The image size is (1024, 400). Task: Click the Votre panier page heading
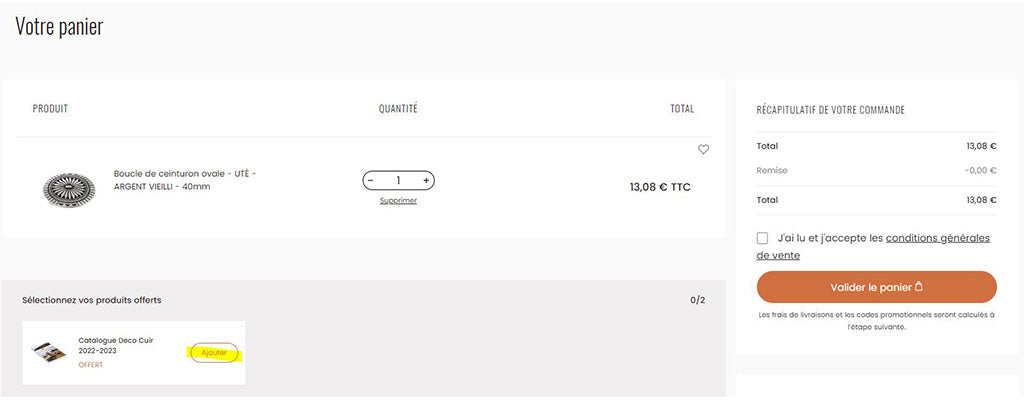(59, 27)
